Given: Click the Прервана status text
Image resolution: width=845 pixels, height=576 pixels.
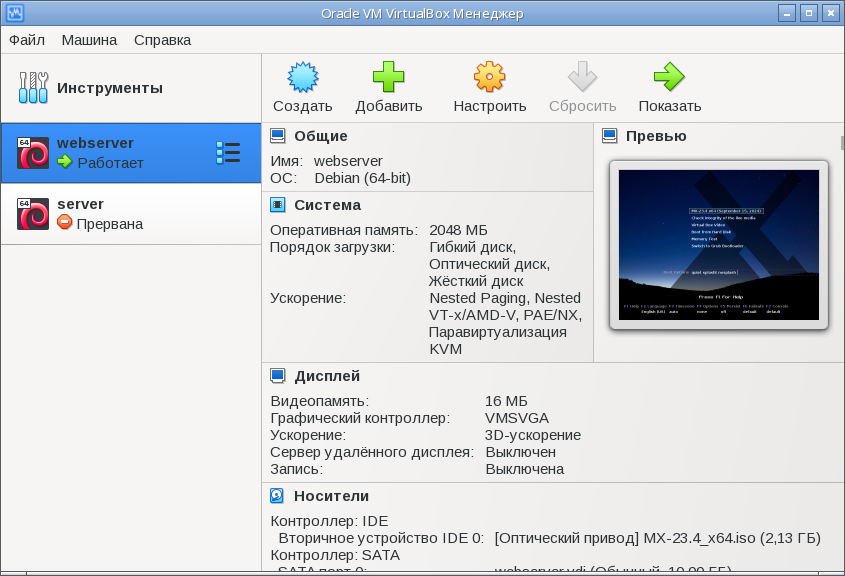Looking at the screenshot, I should click(x=110, y=224).
